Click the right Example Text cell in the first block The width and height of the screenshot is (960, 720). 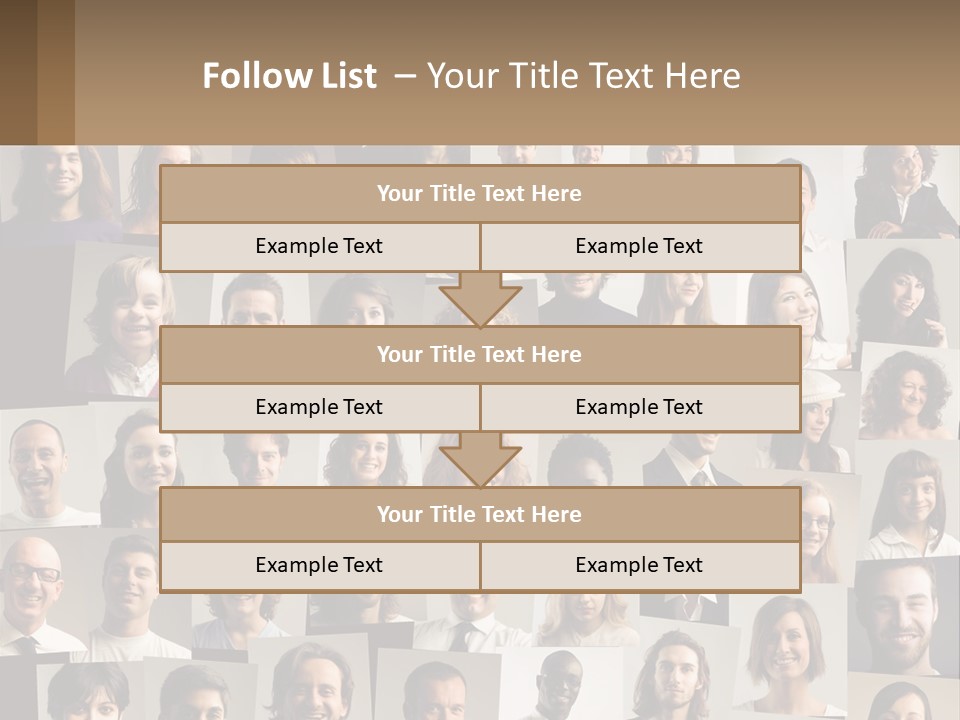639,247
